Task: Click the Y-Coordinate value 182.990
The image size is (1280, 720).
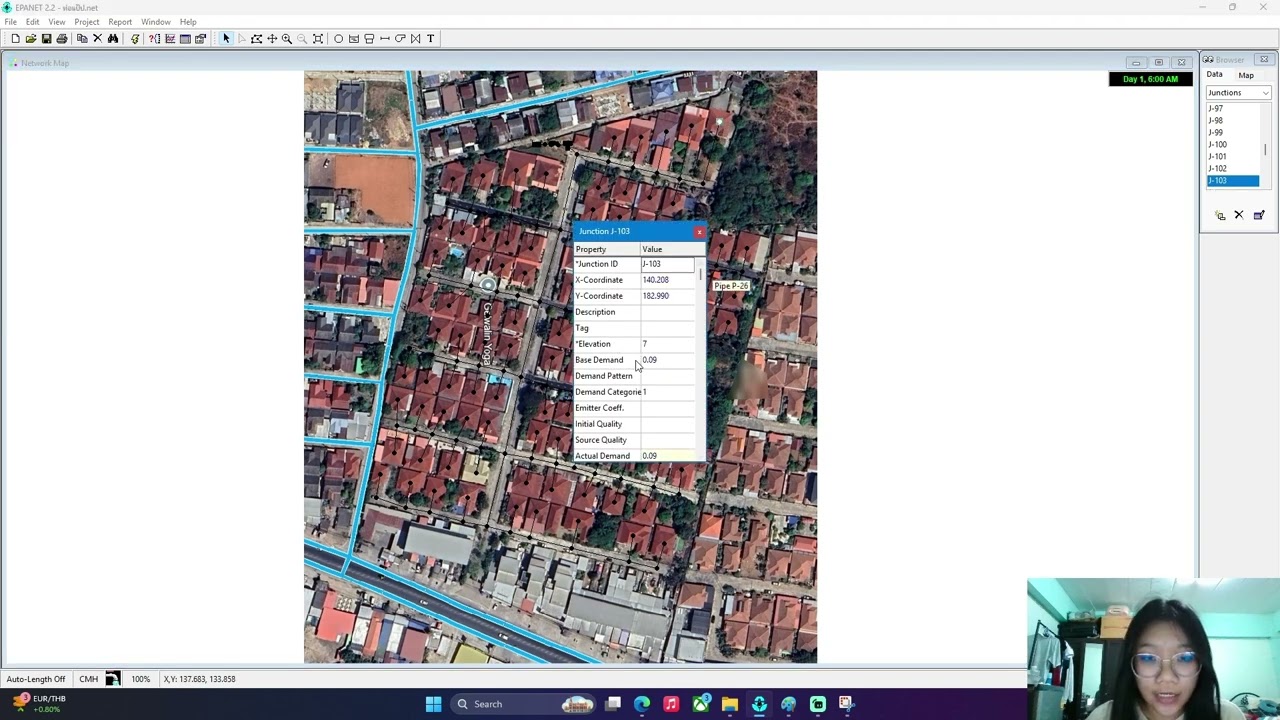Action: click(x=667, y=296)
